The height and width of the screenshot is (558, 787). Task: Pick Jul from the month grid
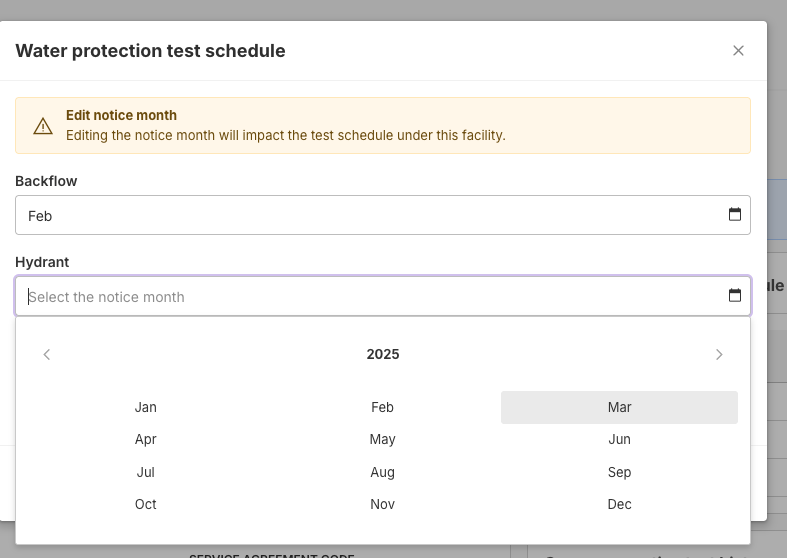[x=146, y=472]
